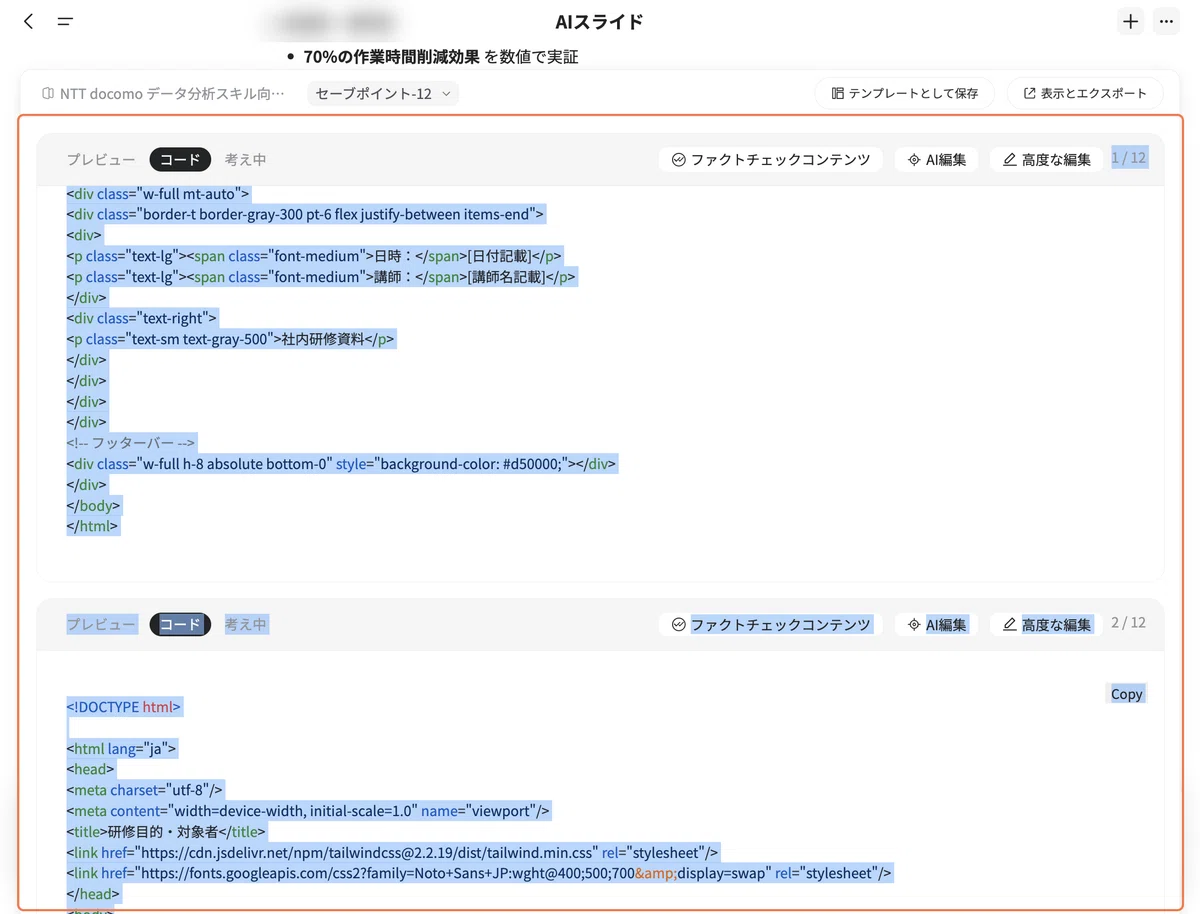Click the 日時 paragraph code line
This screenshot has height=914, width=1200.
(x=314, y=256)
